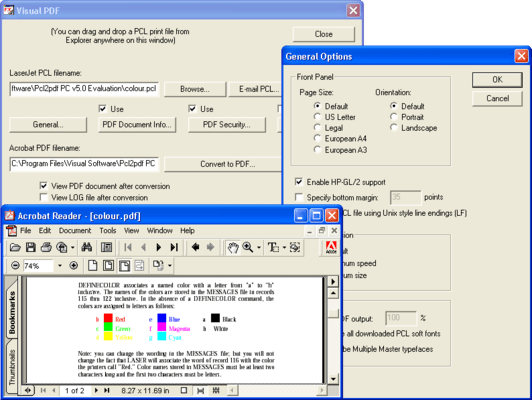Toggle first Use checkbox above PDF Document Info
This screenshot has width=532, height=400.
pos(102,109)
